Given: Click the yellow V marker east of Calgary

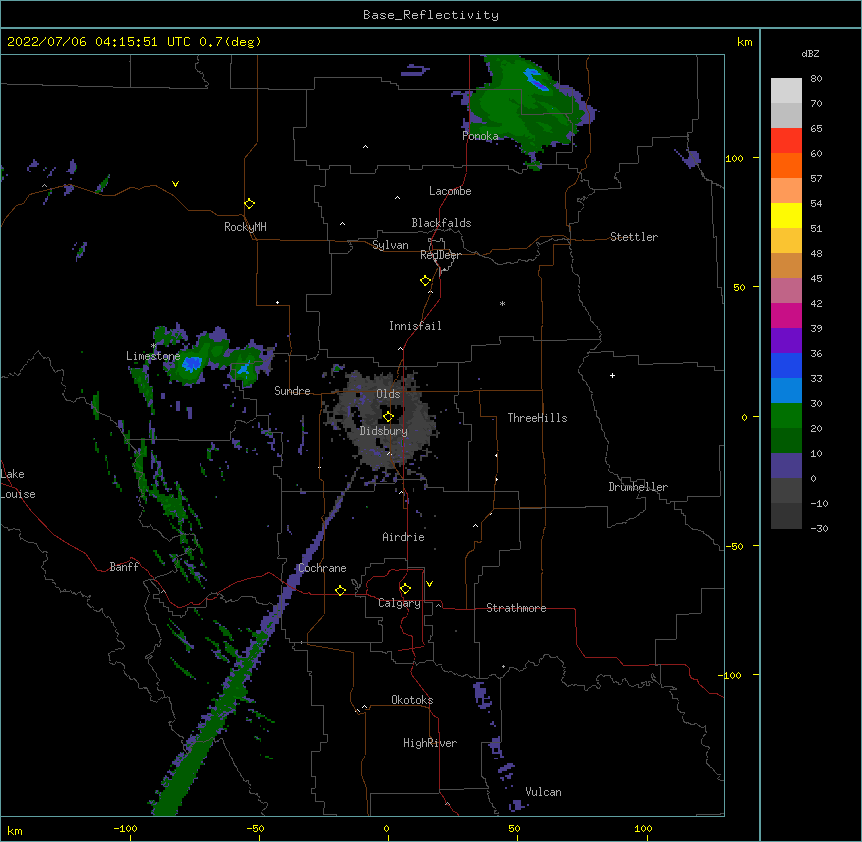Looking at the screenshot, I should 429,584.
